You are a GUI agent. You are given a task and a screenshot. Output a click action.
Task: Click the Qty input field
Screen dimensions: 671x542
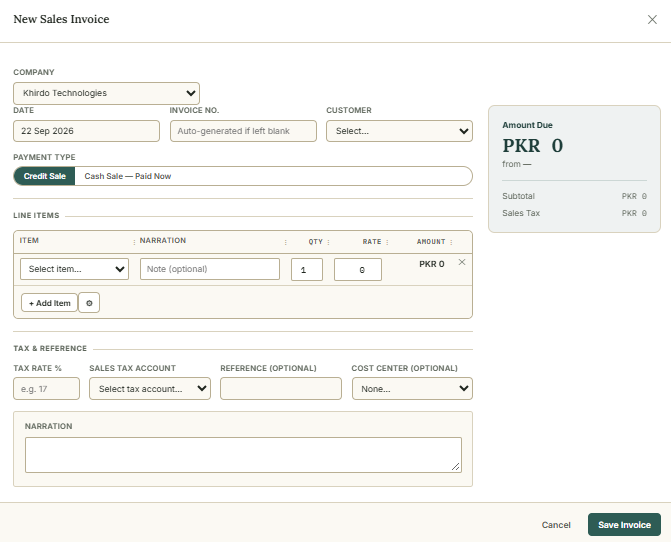[307, 270]
